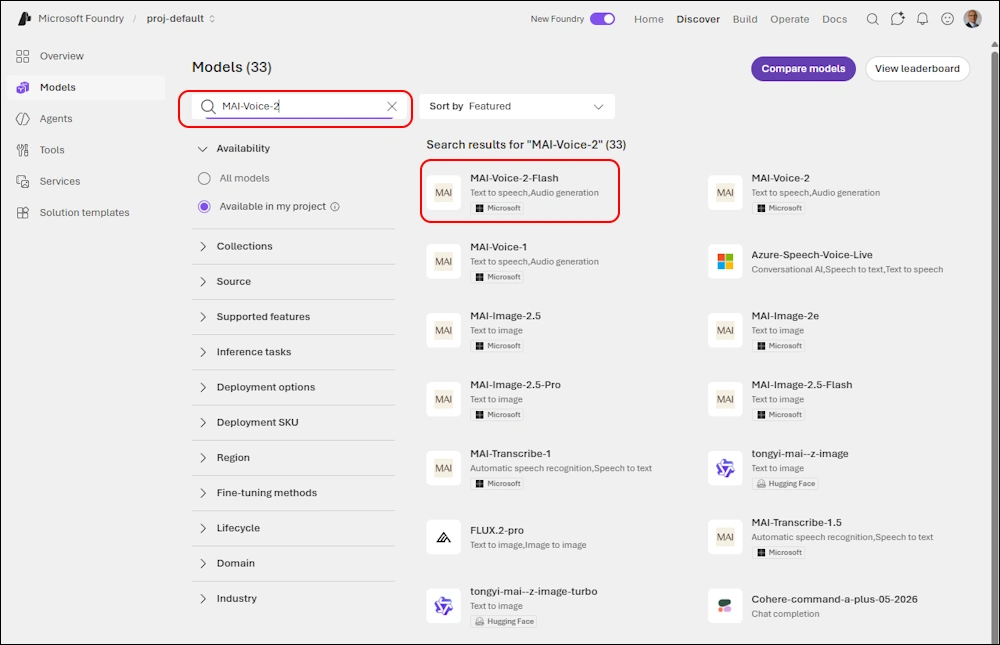Open the proj-default project switcher
The height and width of the screenshot is (645, 1000).
click(x=181, y=19)
